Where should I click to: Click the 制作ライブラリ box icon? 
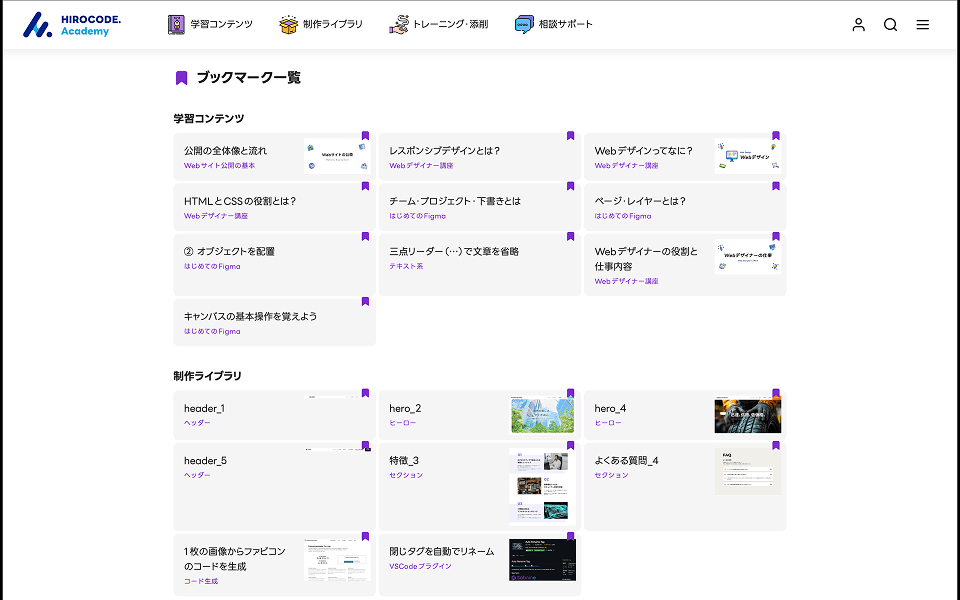[x=289, y=25]
